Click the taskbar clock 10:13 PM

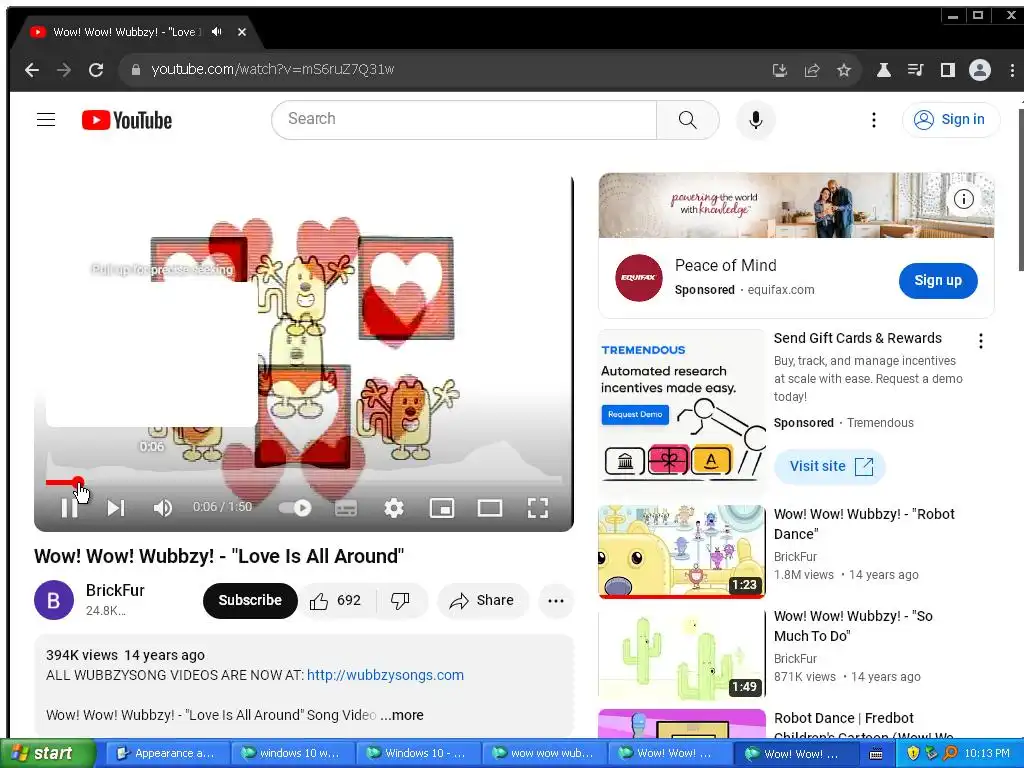click(987, 753)
